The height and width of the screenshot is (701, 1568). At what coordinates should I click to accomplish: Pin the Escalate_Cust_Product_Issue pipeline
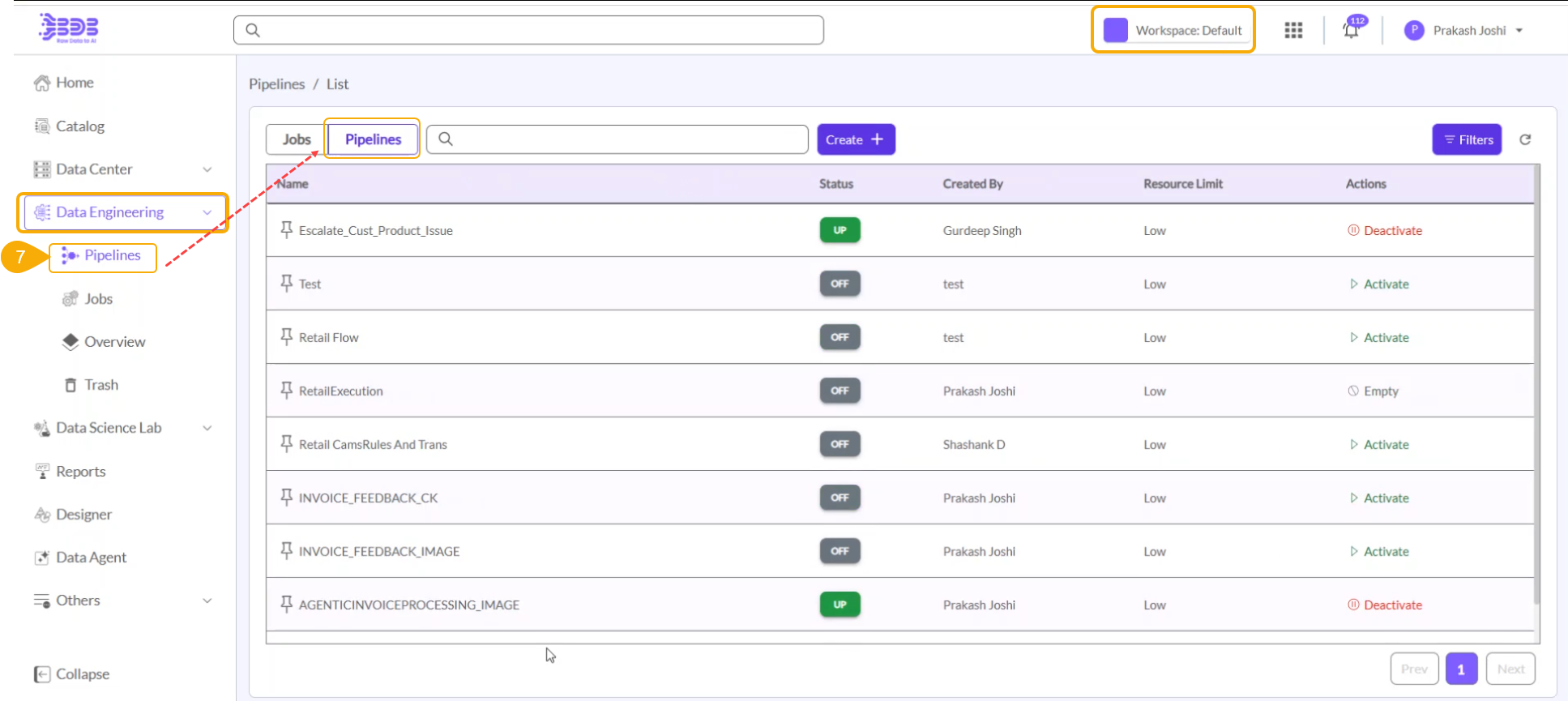(286, 230)
